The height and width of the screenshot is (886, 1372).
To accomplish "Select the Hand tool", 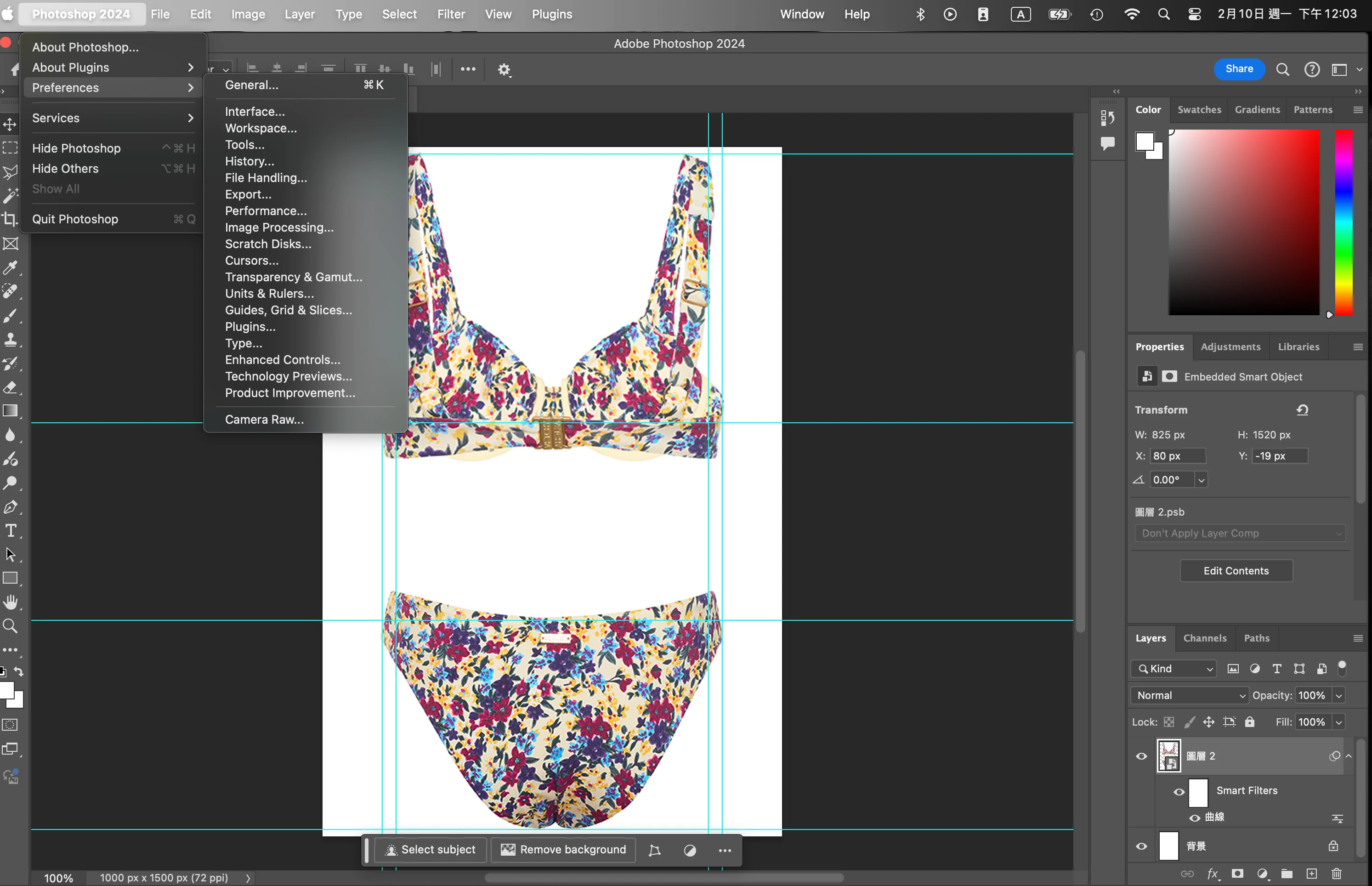I will point(11,602).
